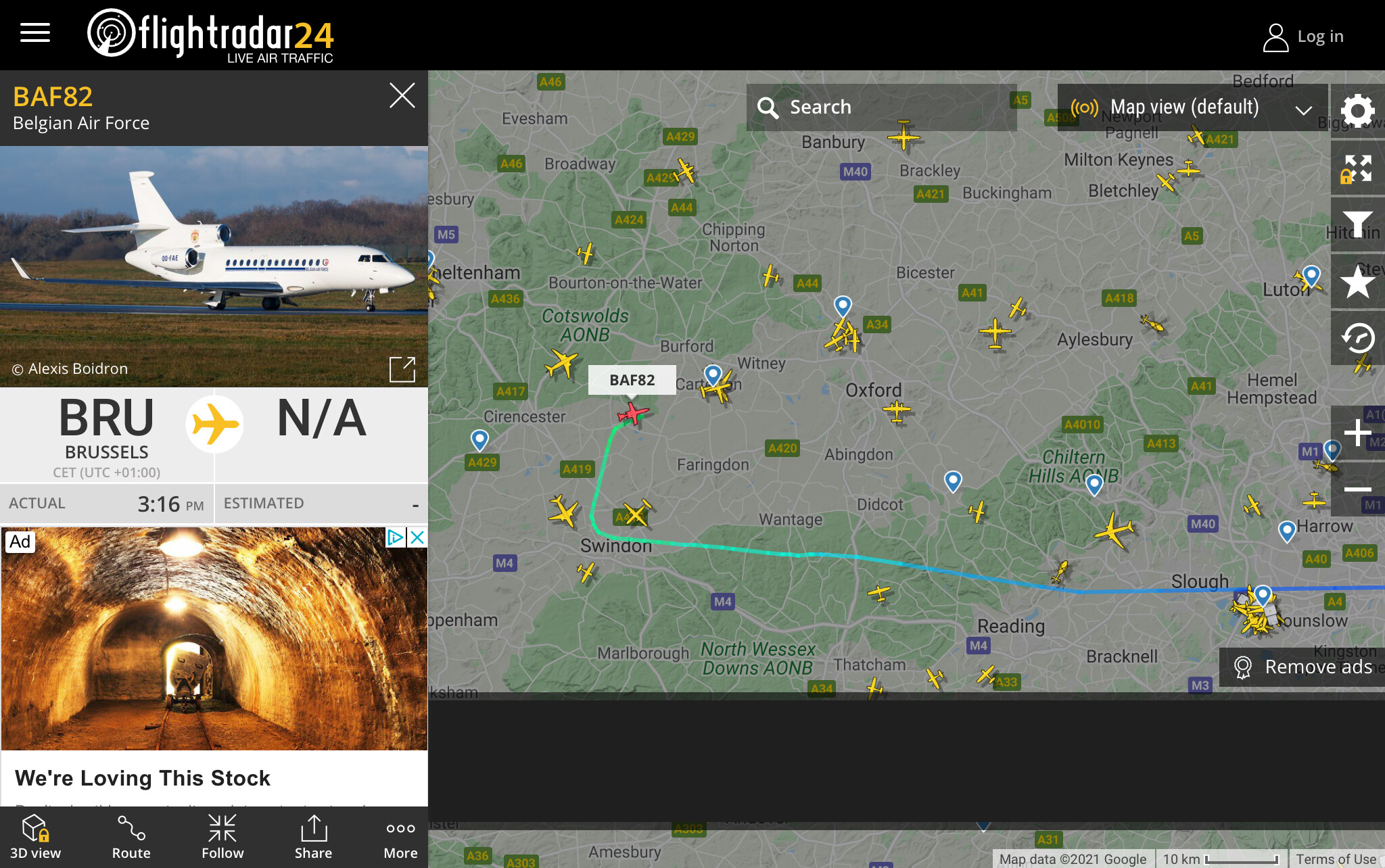Viewport: 1385px width, 868px height.
Task: Open the playback history icon
Action: coord(1357,338)
